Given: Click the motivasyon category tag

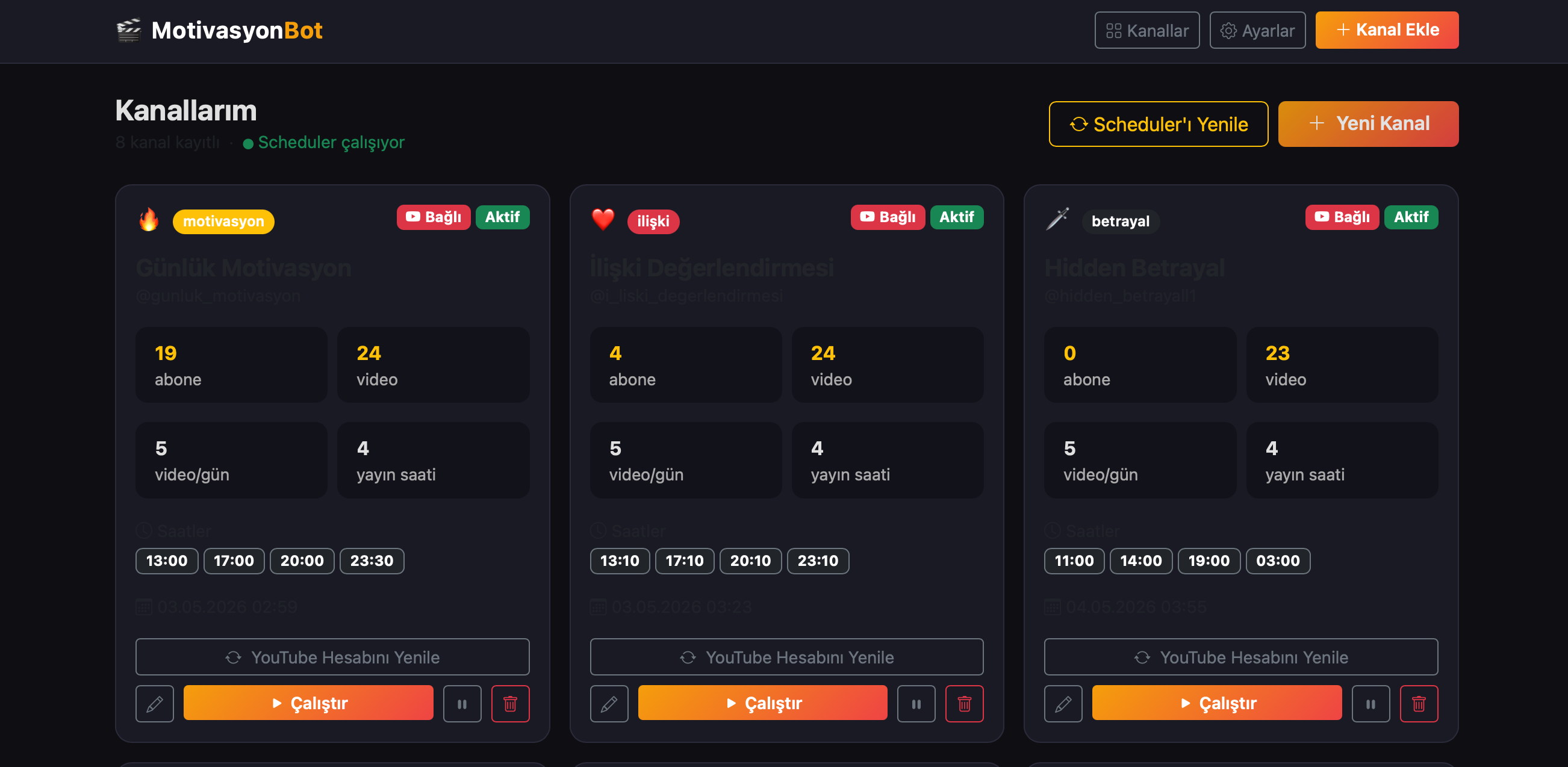Looking at the screenshot, I should coord(223,221).
